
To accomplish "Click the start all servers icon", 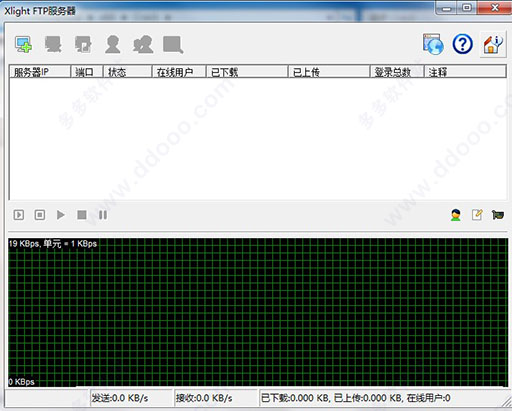I will click(x=19, y=215).
